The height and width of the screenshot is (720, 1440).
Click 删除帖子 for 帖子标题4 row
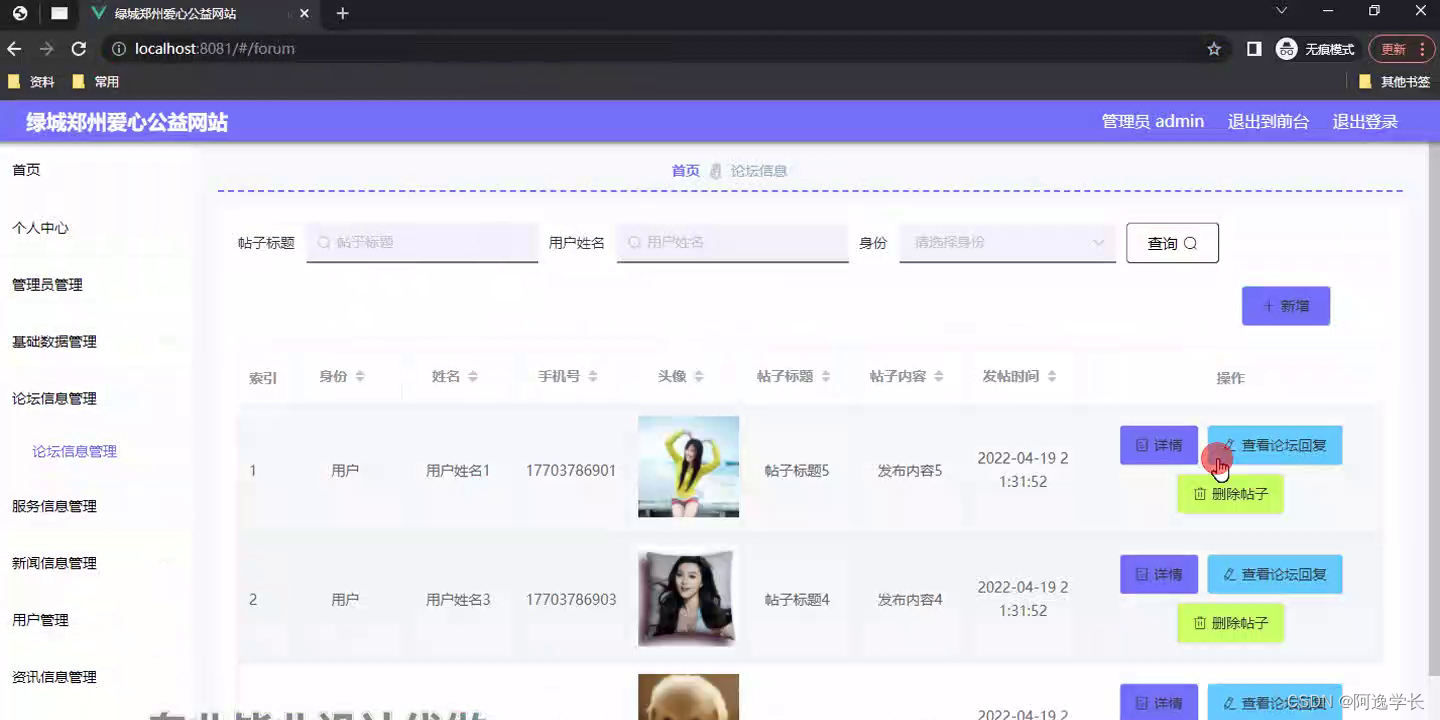[1230, 623]
